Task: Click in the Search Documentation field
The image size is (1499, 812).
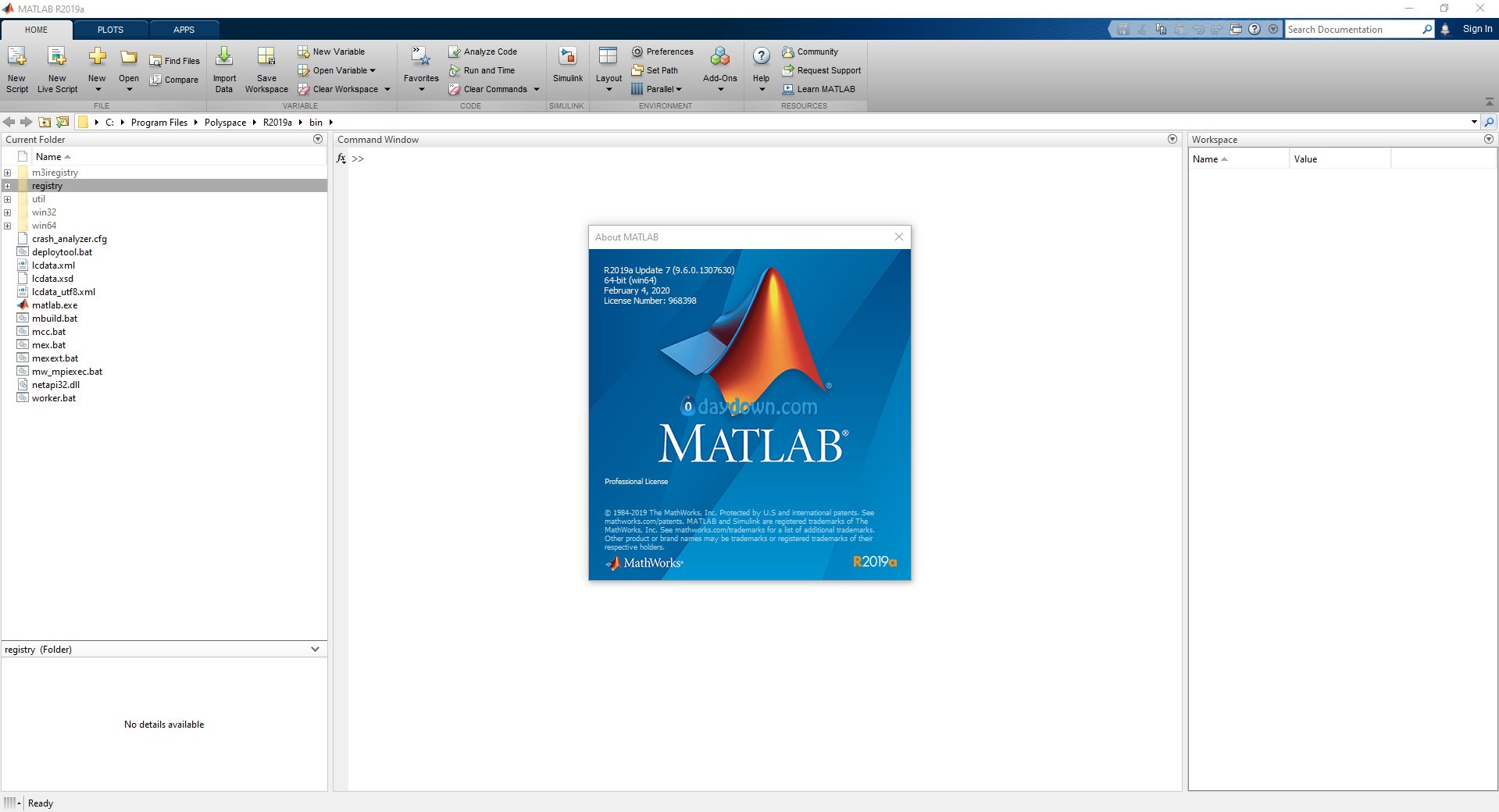Action: 1354,30
